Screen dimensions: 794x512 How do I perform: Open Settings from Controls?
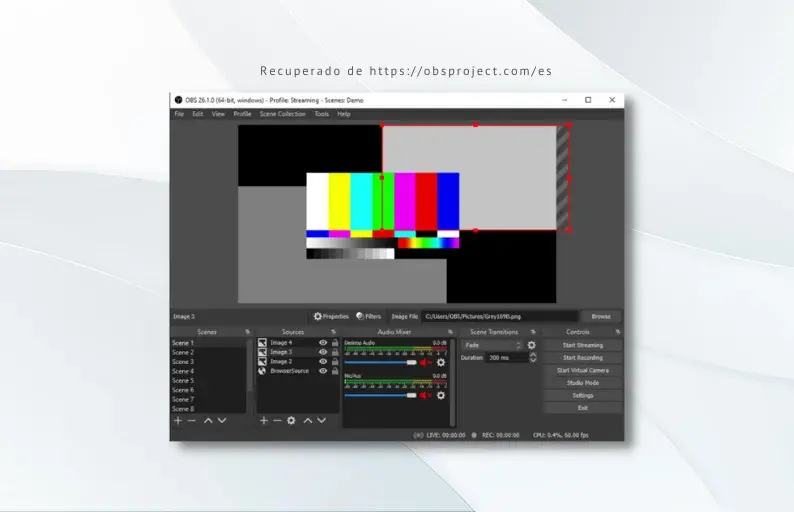tap(583, 396)
